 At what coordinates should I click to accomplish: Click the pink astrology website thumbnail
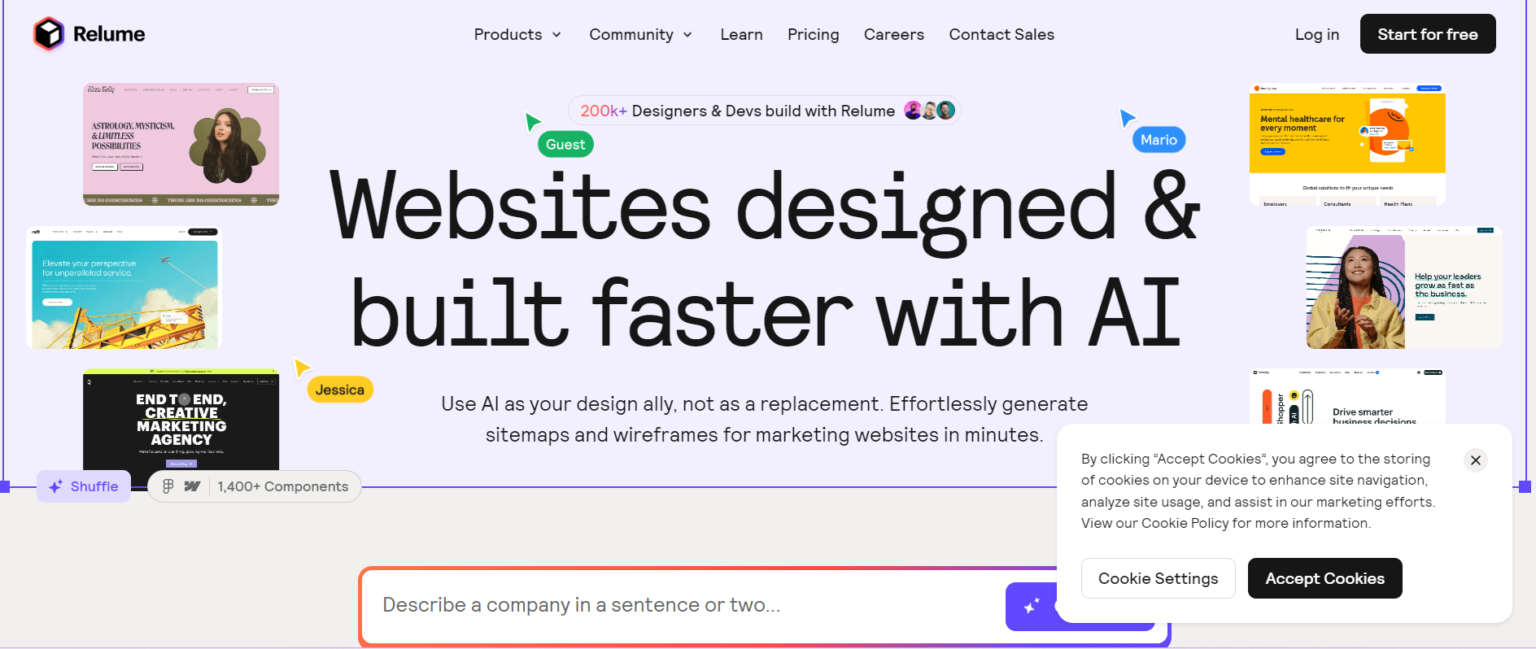(x=181, y=144)
